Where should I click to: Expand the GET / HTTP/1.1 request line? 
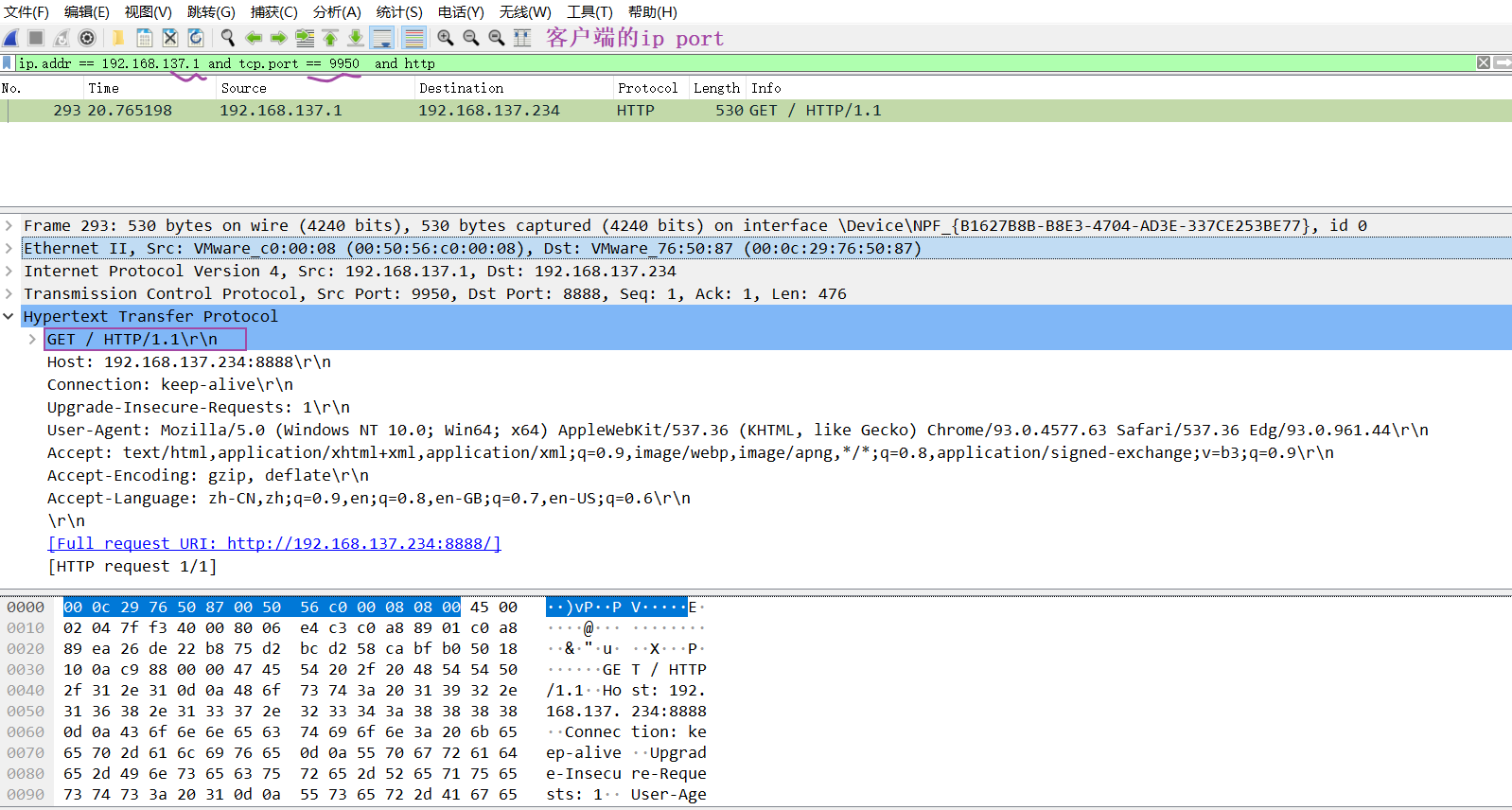click(x=31, y=339)
